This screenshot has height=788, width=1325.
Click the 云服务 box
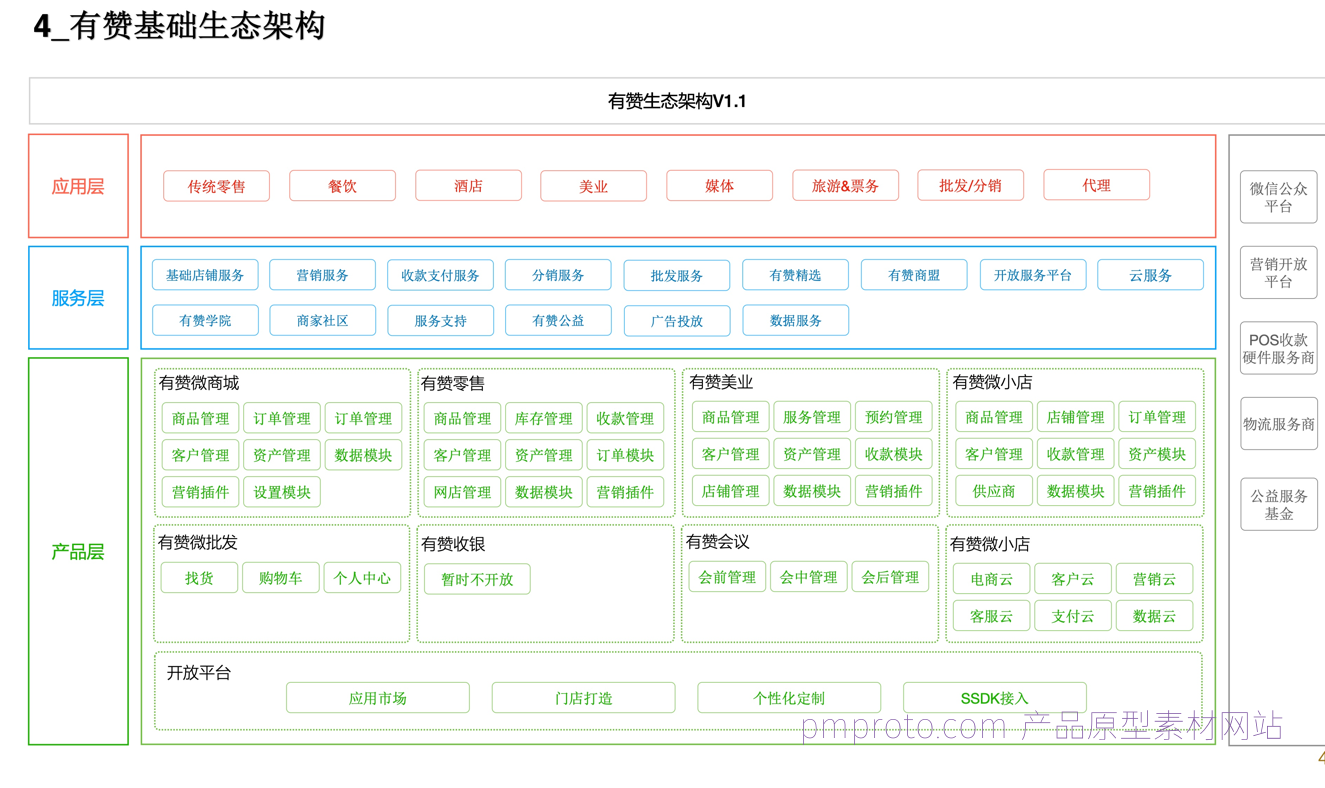1150,275
